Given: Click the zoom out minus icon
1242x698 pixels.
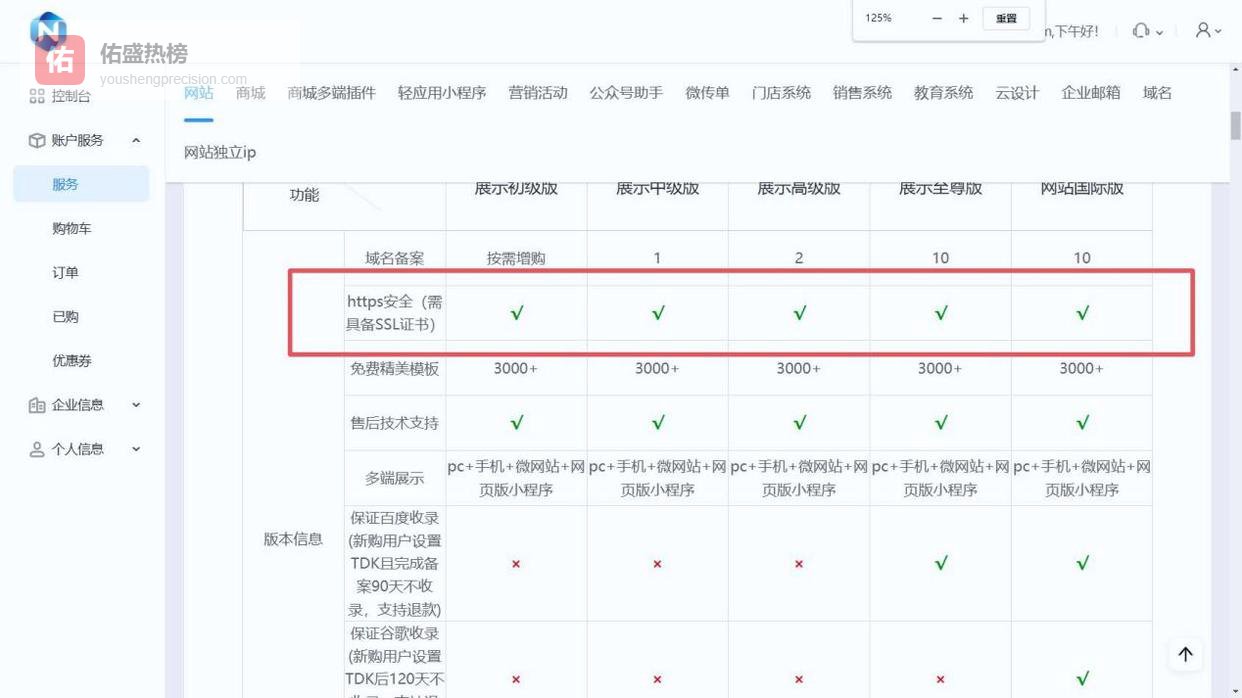Looking at the screenshot, I should 937,18.
